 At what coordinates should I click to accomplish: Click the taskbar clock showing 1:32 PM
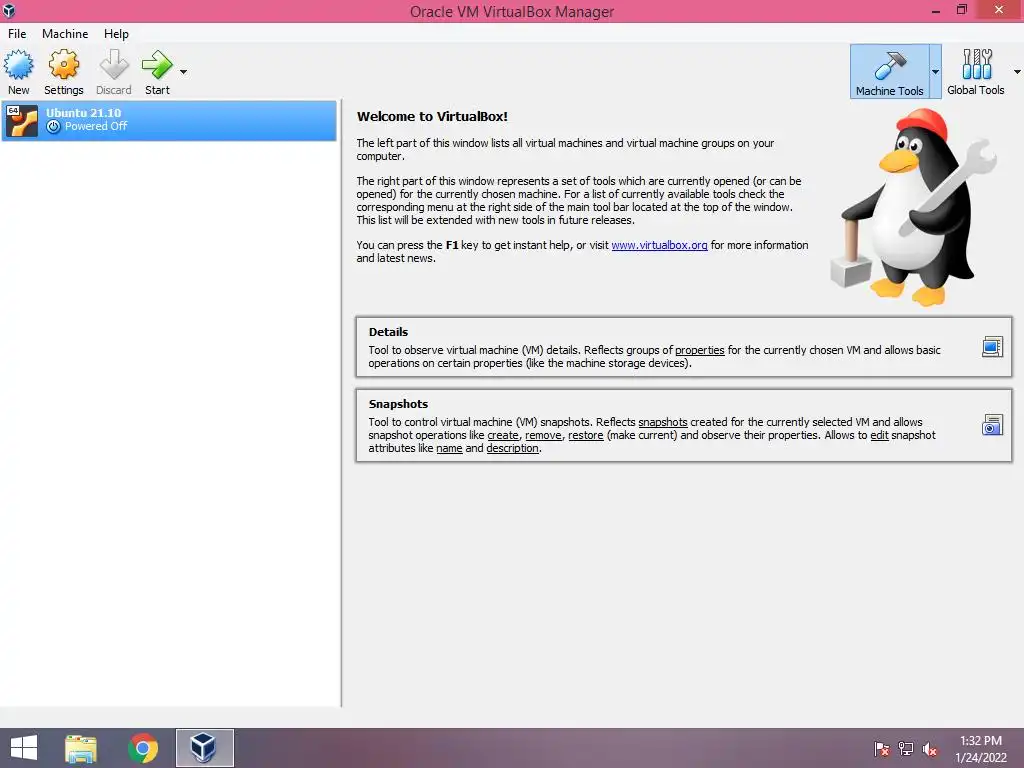pyautogui.click(x=981, y=741)
